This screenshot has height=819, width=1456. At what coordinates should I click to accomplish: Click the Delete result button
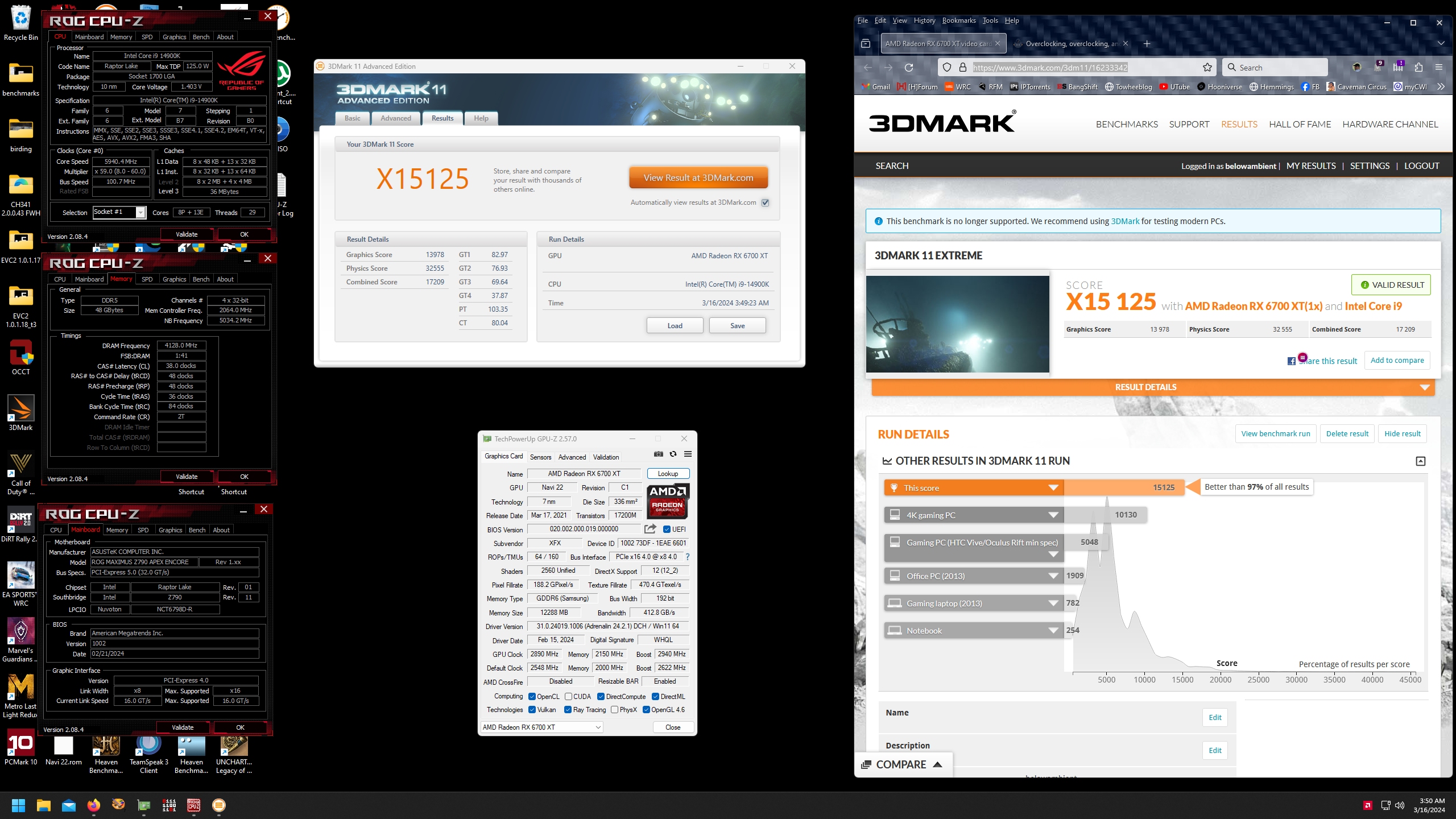1347,434
